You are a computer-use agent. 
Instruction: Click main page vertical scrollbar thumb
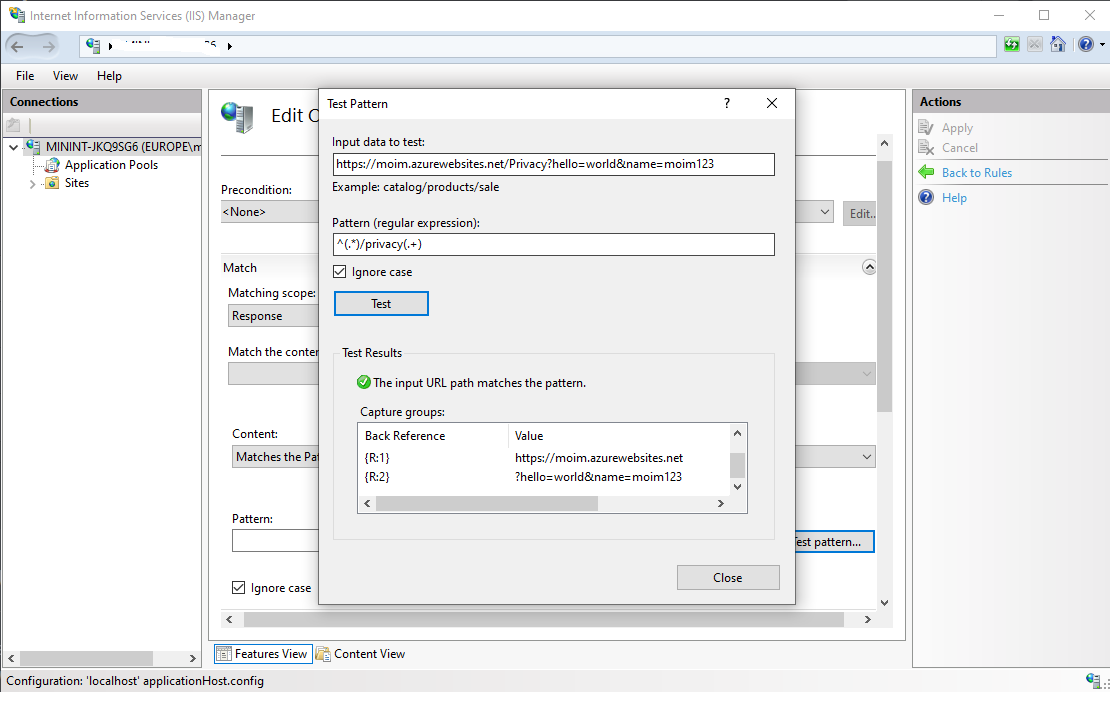(x=884, y=286)
